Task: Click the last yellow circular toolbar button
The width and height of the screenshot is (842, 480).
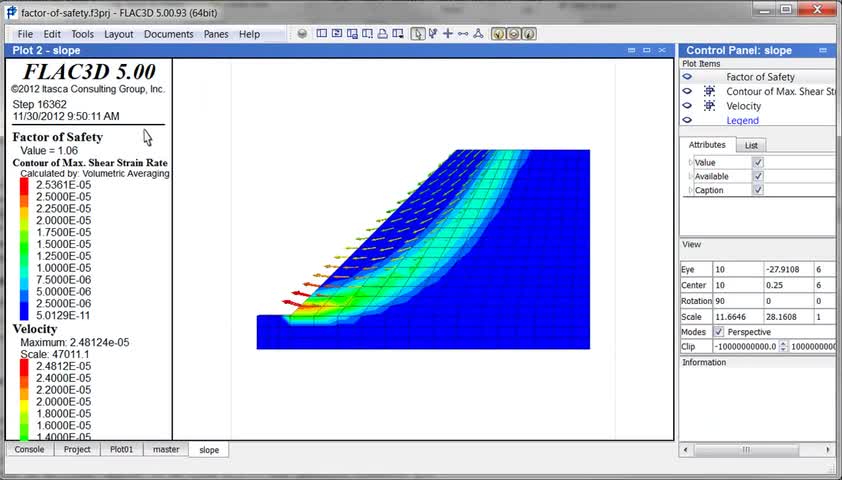Action: tap(529, 34)
